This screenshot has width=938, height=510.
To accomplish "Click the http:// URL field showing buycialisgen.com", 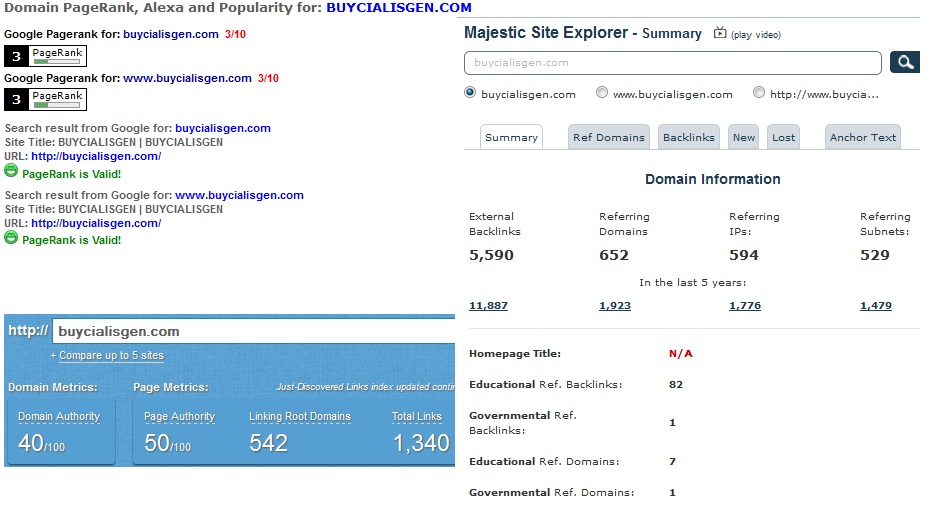I will 254,331.
